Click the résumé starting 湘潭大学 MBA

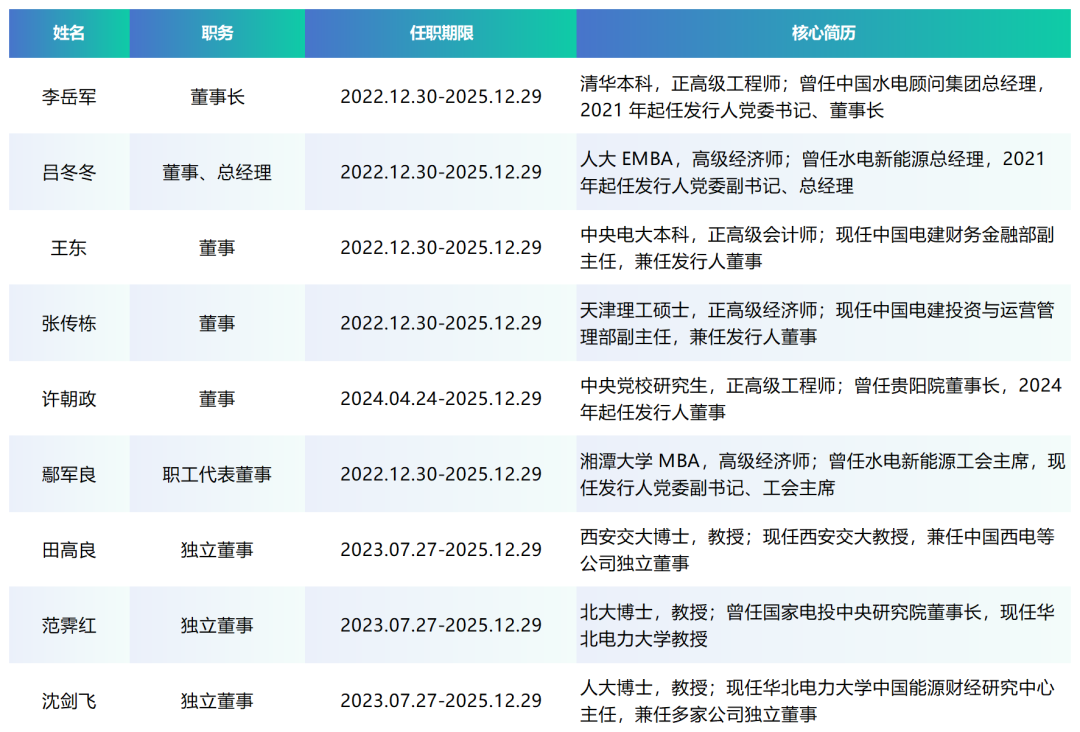[823, 474]
